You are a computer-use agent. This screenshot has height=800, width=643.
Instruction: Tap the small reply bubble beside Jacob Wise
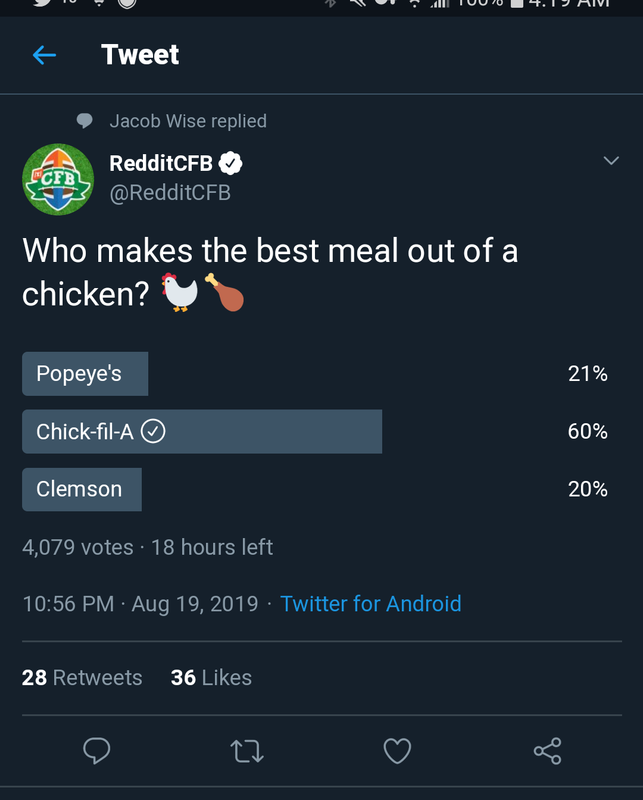85,121
